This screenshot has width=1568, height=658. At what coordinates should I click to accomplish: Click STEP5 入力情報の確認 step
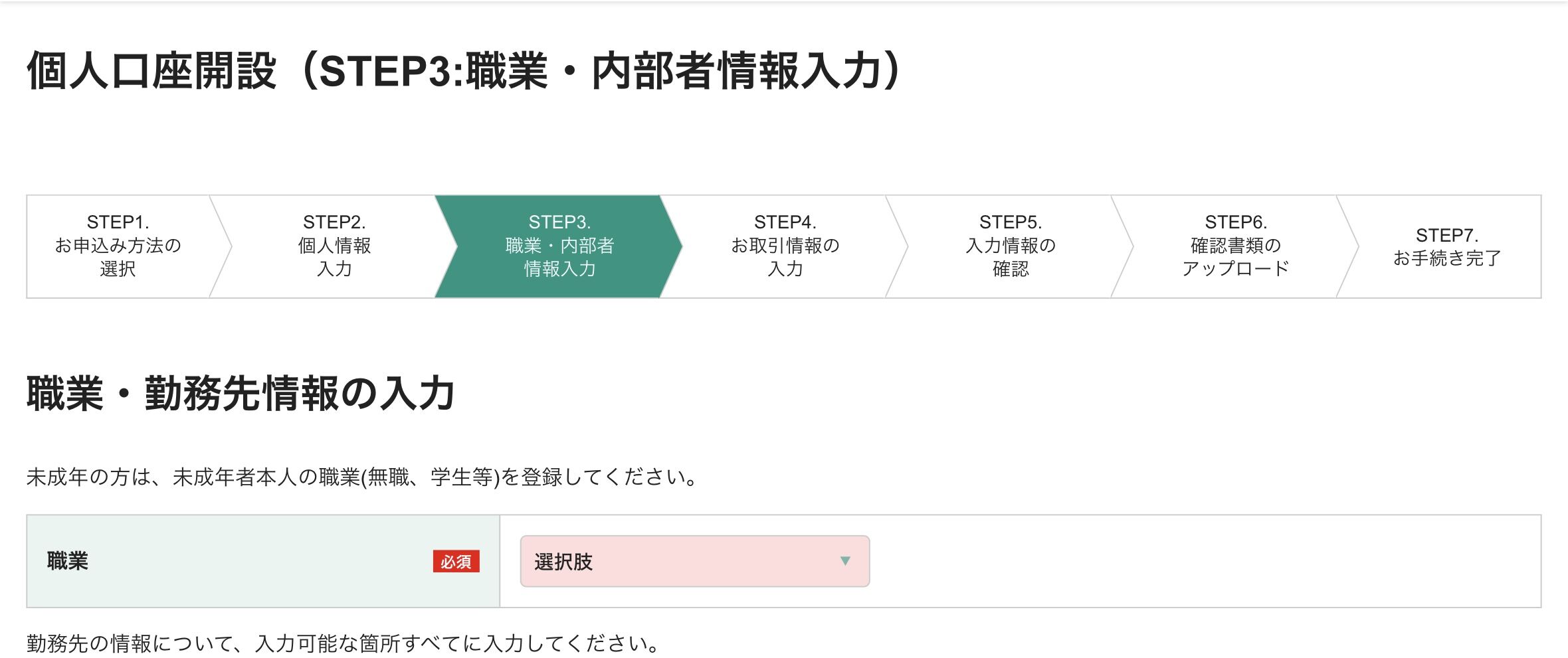click(x=1010, y=246)
